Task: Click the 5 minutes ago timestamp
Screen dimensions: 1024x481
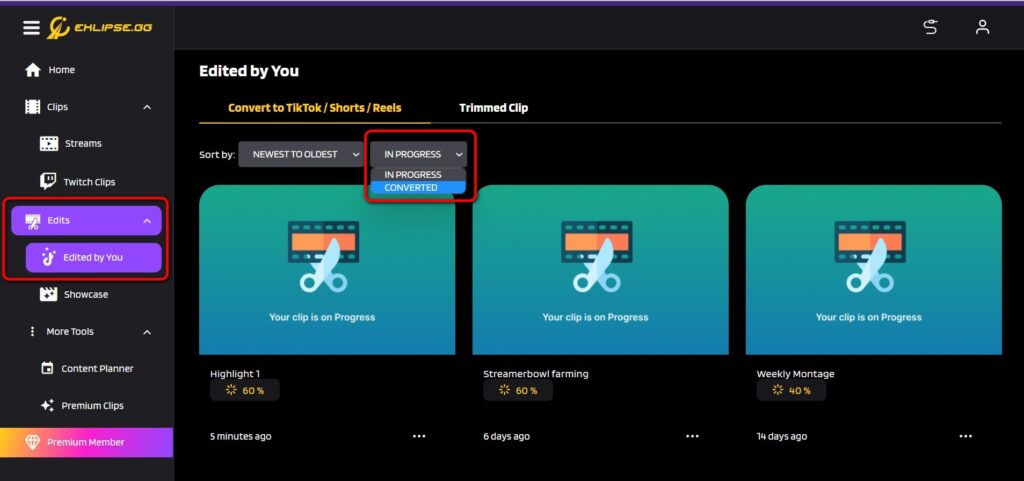Action: (x=240, y=436)
